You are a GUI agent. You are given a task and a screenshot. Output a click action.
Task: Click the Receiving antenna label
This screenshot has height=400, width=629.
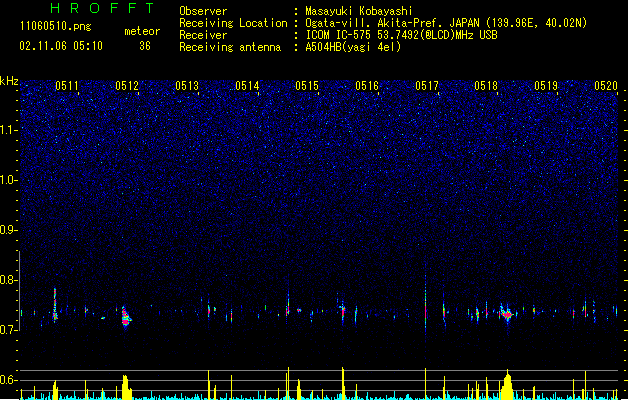pos(230,47)
